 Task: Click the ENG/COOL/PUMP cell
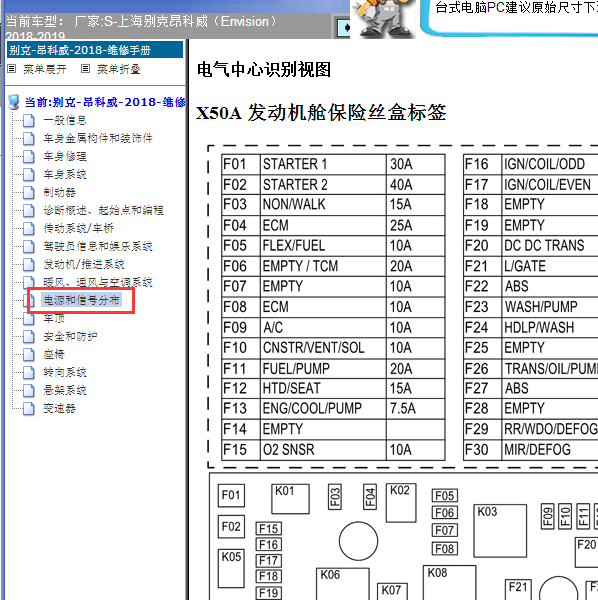(x=323, y=409)
